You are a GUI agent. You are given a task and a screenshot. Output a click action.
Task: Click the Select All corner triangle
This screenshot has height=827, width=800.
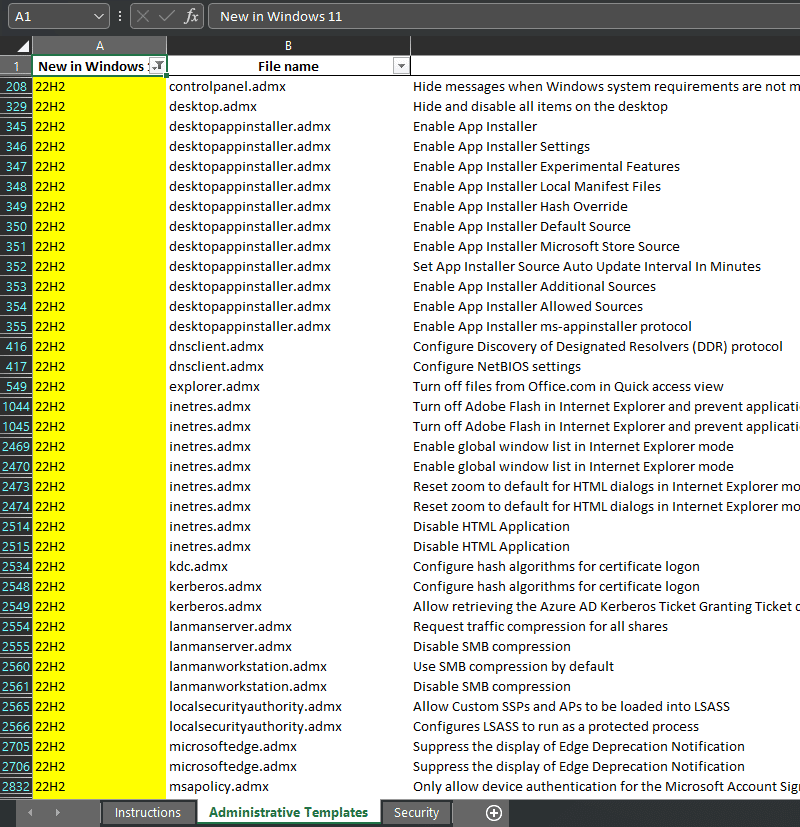[16, 46]
